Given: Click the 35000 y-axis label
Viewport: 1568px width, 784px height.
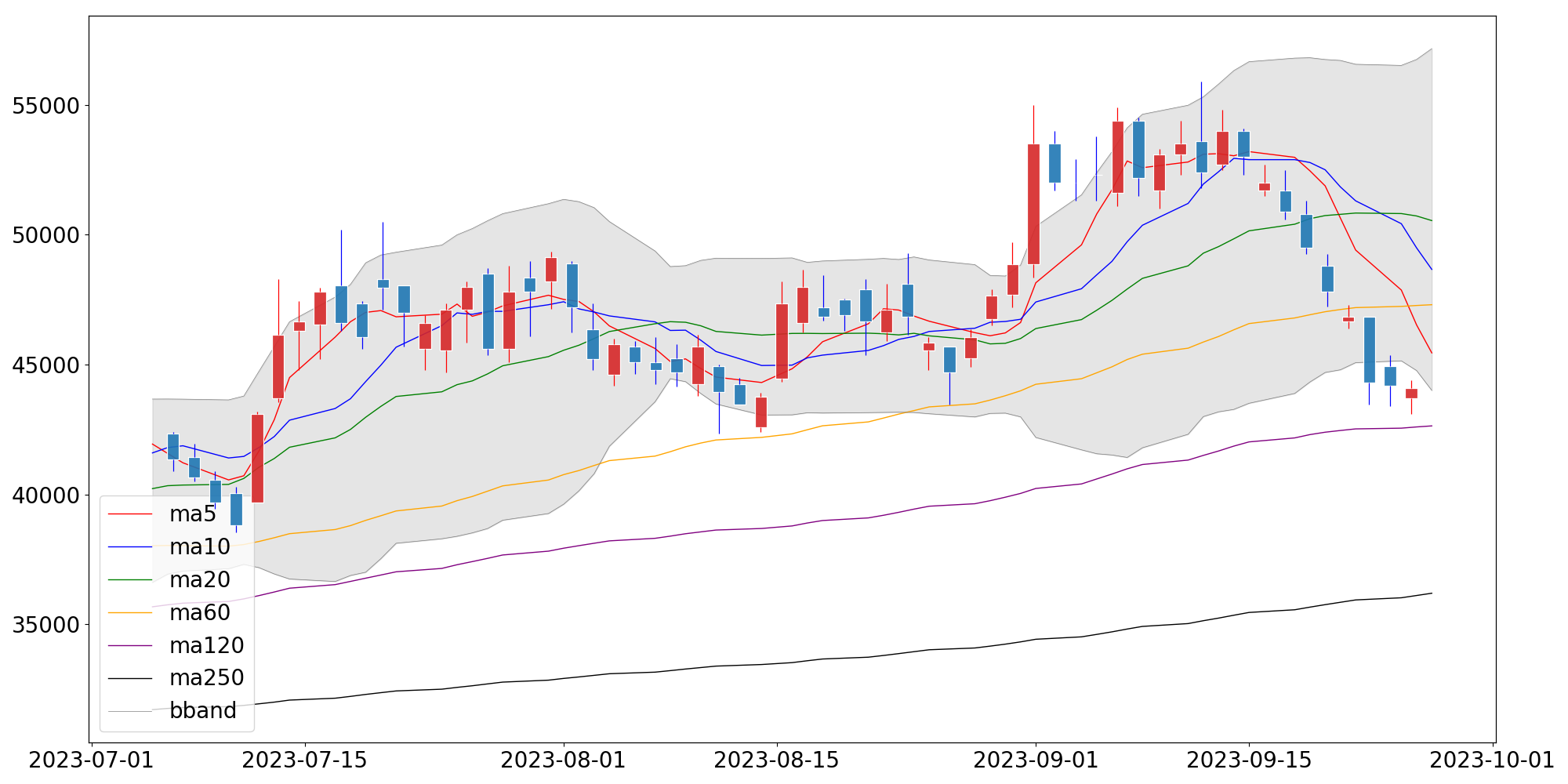Looking at the screenshot, I should tap(46, 625).
